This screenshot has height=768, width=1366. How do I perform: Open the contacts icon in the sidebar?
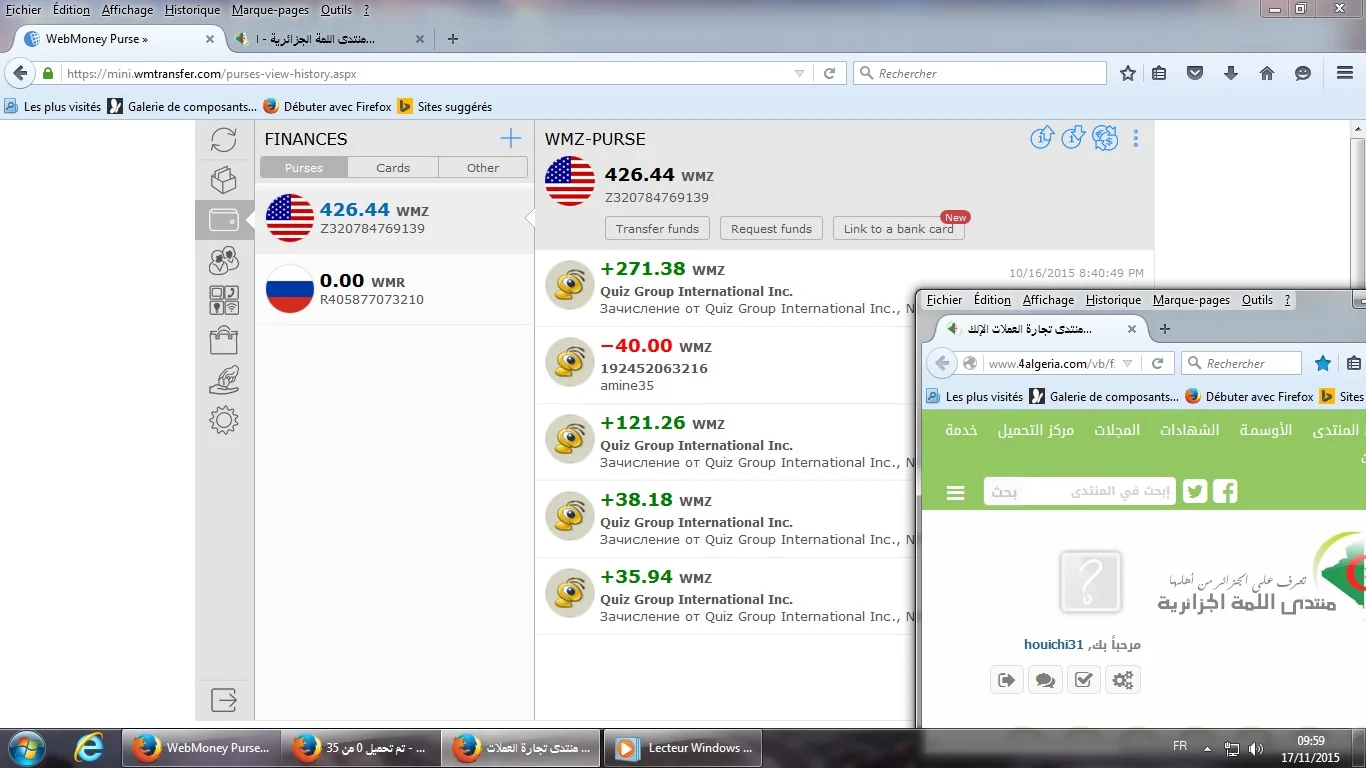click(224, 260)
